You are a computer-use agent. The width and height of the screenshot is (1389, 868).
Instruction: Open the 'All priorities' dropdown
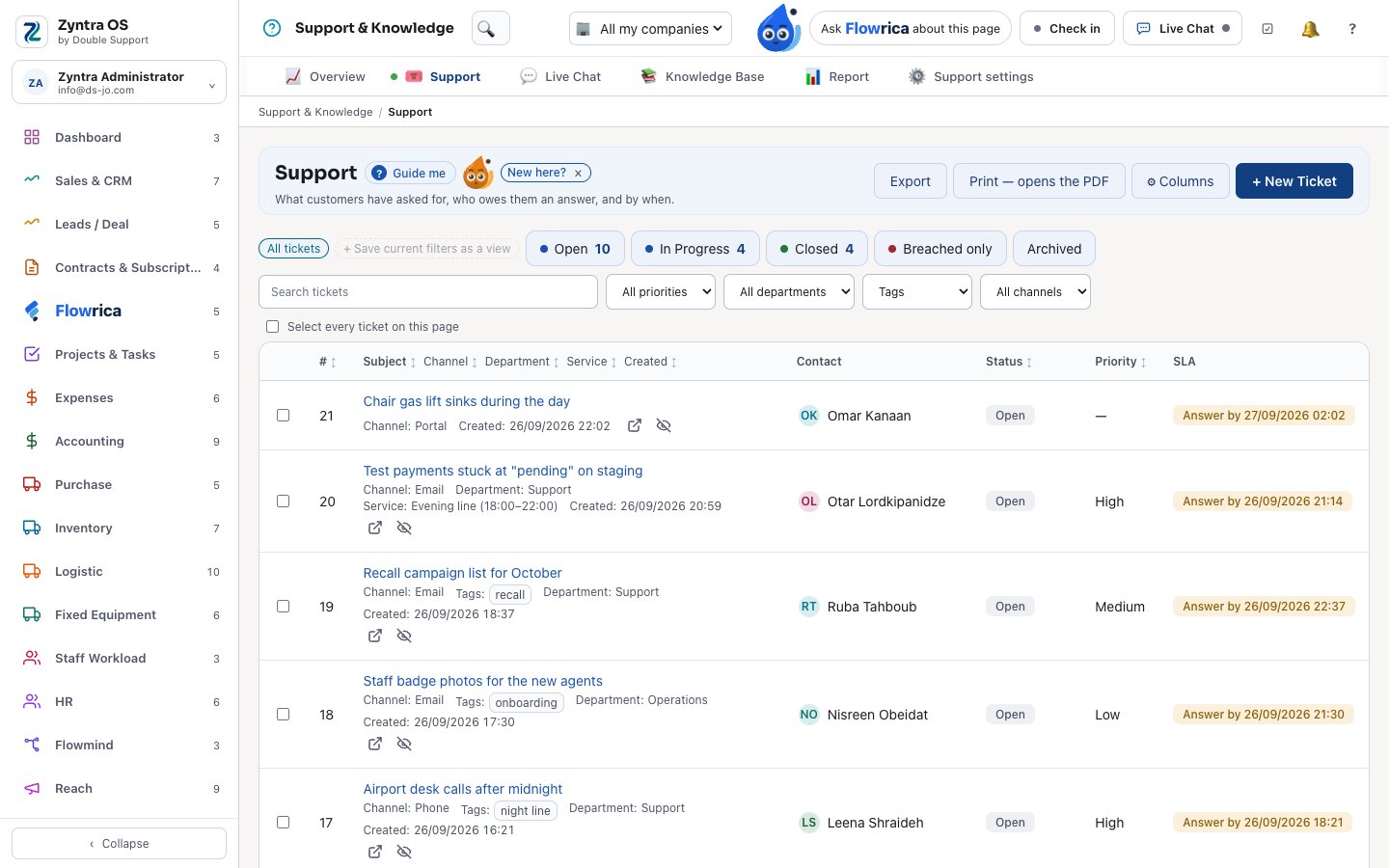(661, 292)
